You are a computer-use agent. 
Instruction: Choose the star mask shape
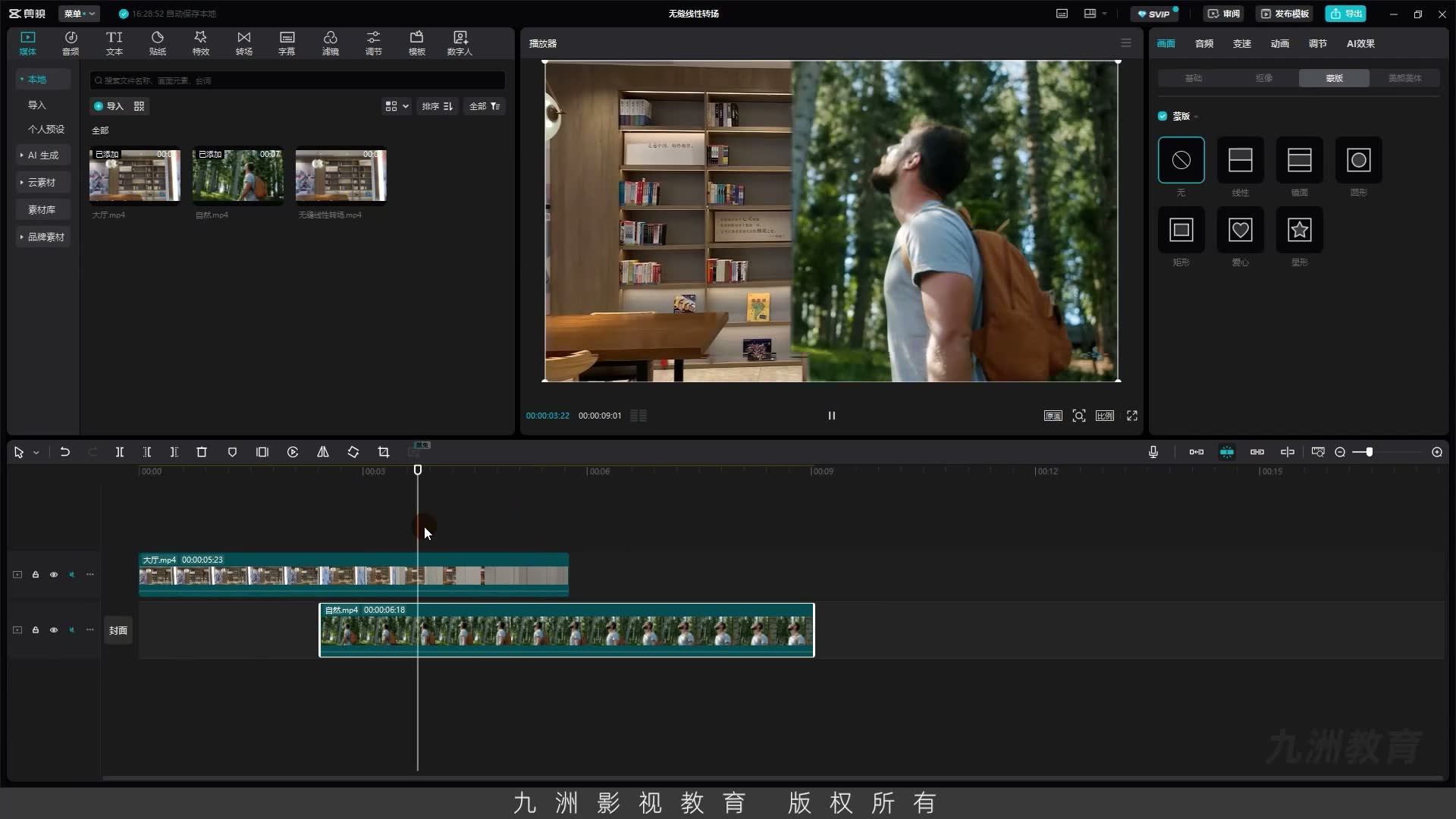pos(1299,230)
